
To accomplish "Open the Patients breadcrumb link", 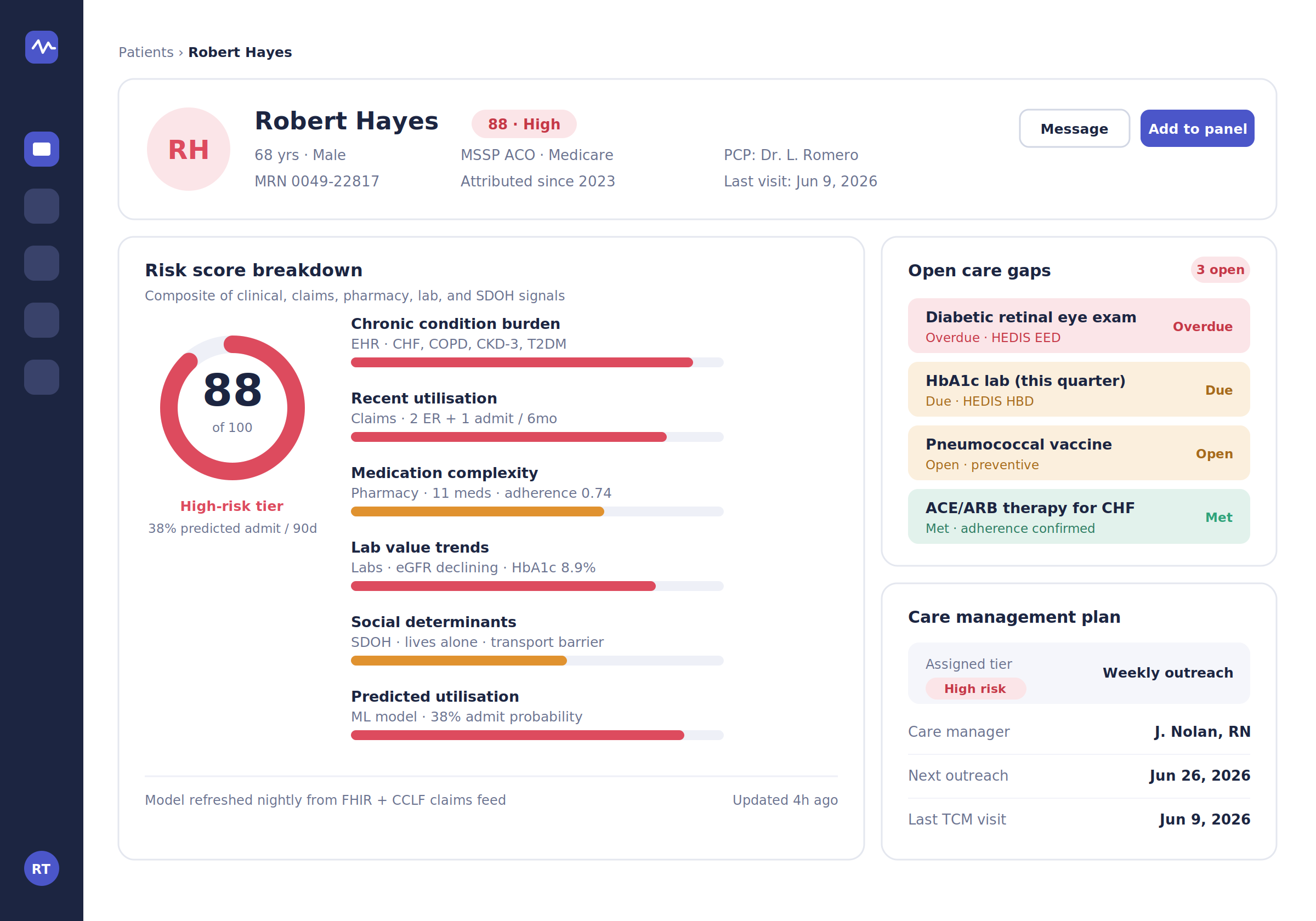I will click(146, 52).
